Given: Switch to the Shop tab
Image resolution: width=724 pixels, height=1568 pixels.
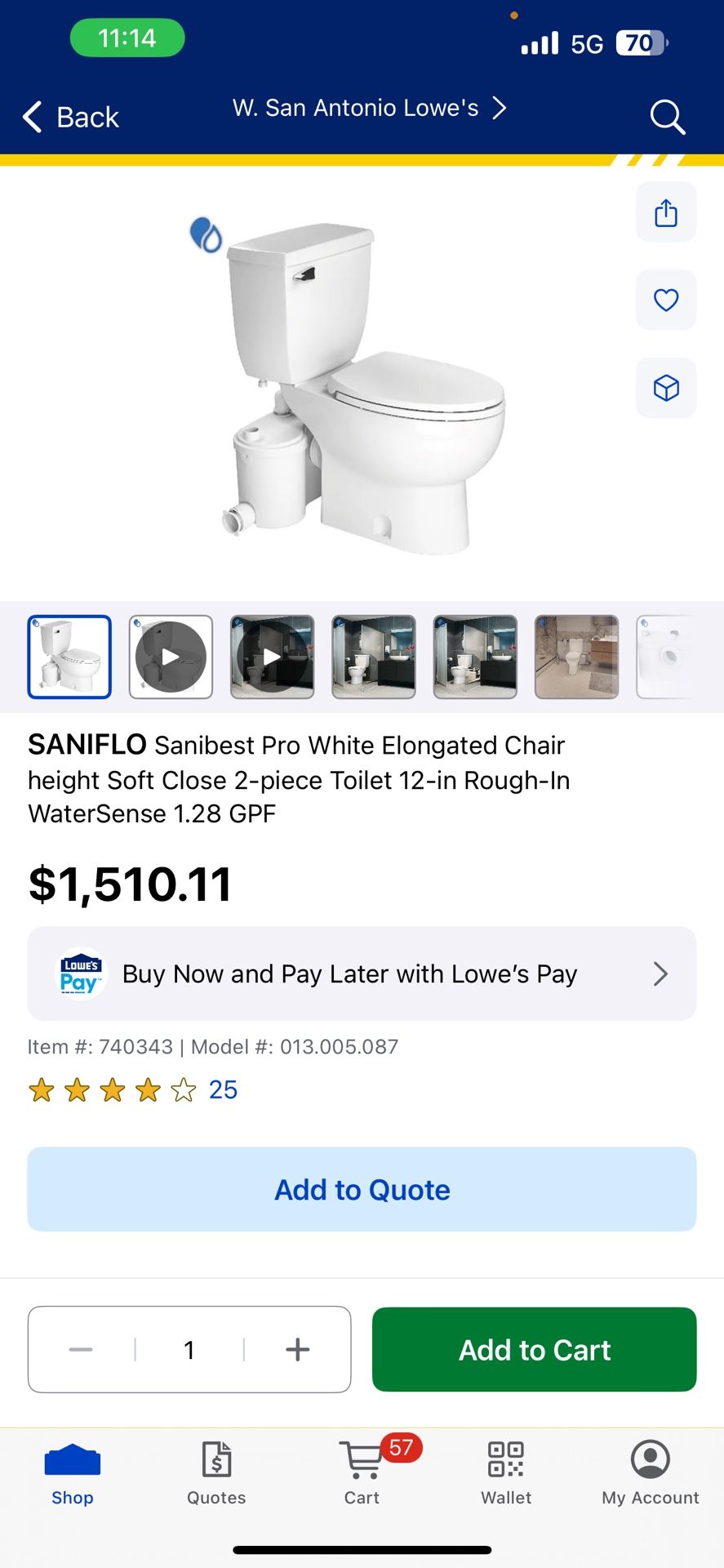Looking at the screenshot, I should 73,1472.
